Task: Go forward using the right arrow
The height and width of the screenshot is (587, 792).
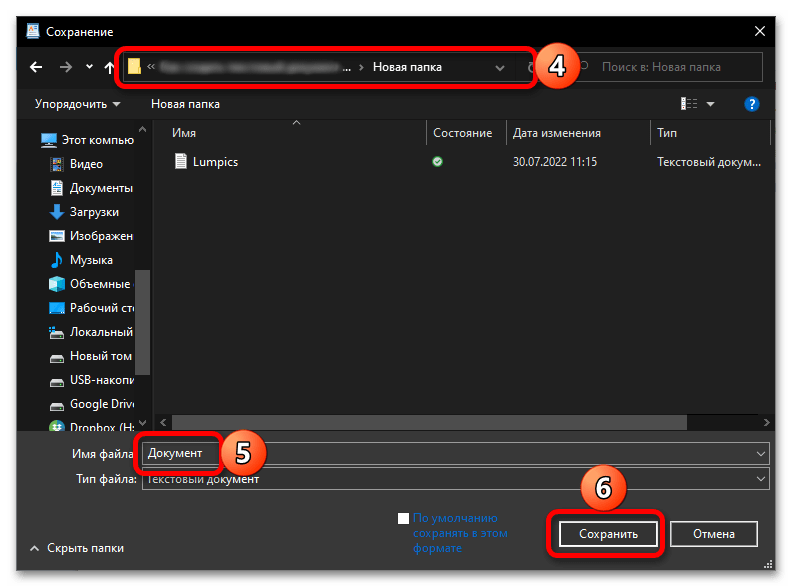Action: (x=66, y=67)
